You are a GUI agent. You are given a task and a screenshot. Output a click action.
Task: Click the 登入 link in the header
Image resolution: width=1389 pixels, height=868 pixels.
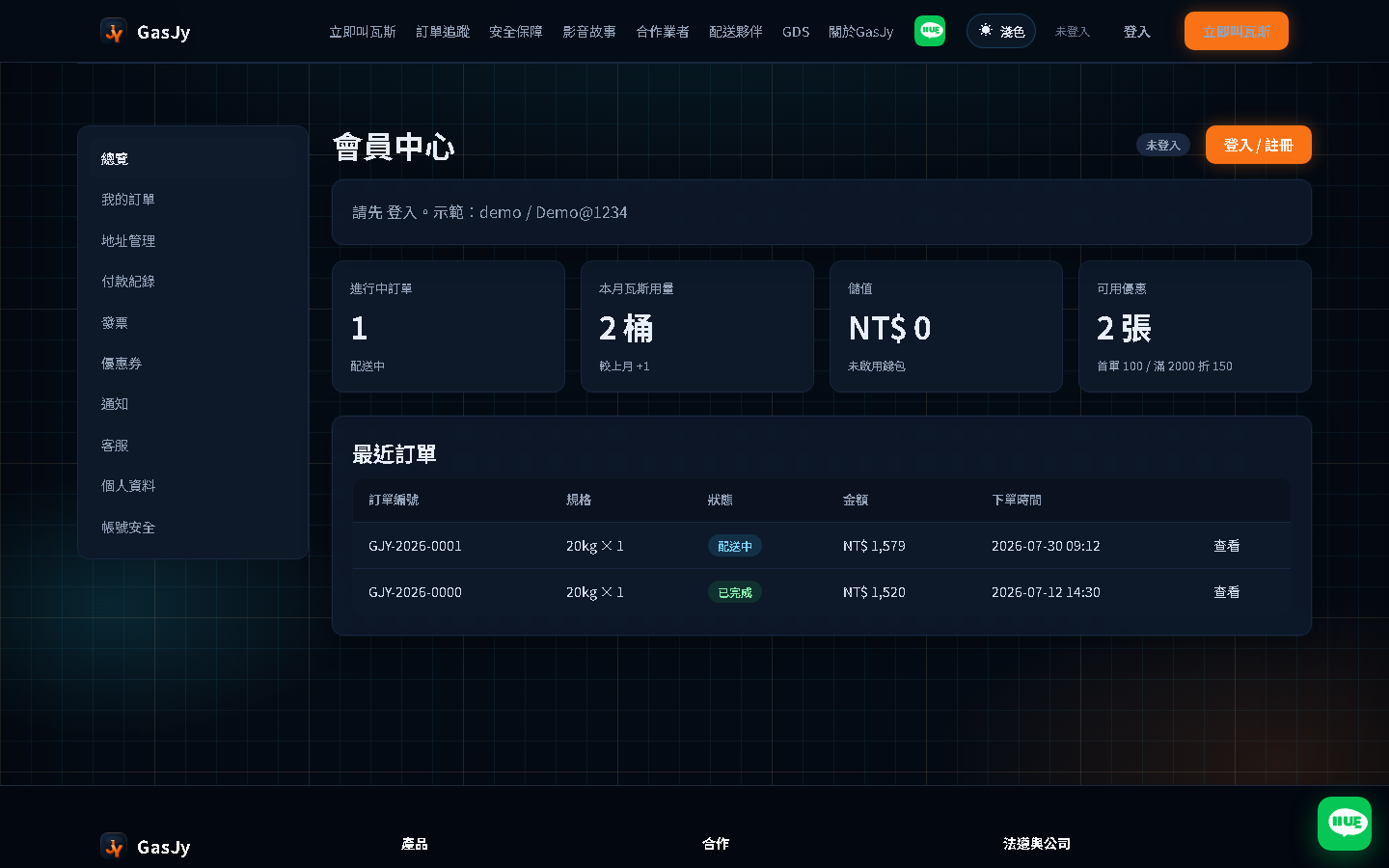[x=1137, y=32]
